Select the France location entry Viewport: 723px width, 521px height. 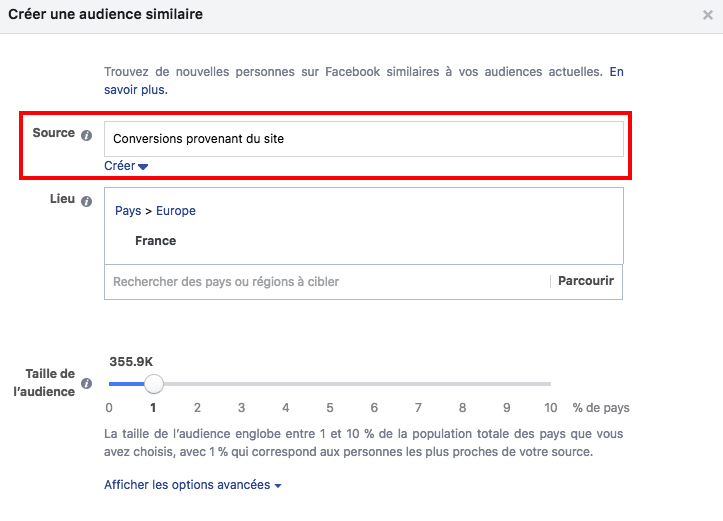(x=156, y=241)
